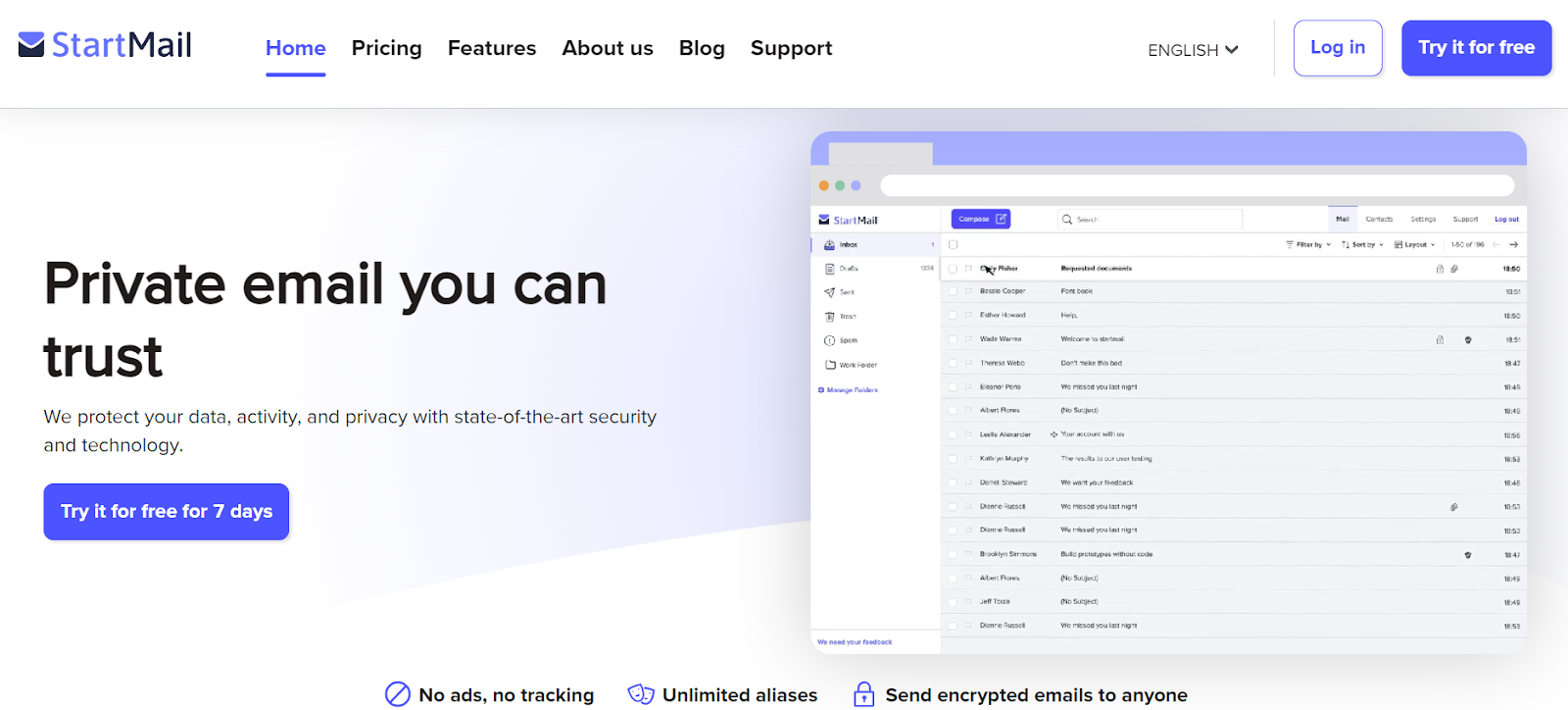
Task: Click the attachment icon on Requested documents row
Action: coord(1454,269)
